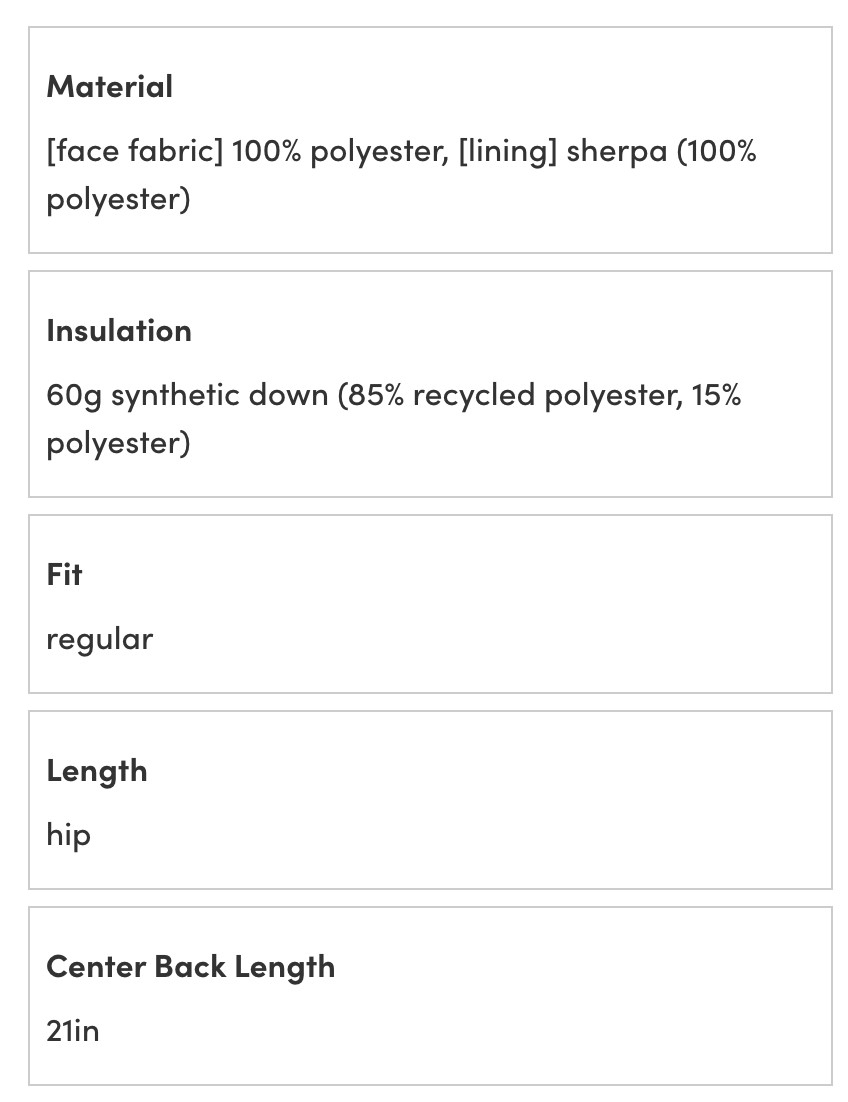
Task: Click the Fit specification card
Action: (x=430, y=604)
